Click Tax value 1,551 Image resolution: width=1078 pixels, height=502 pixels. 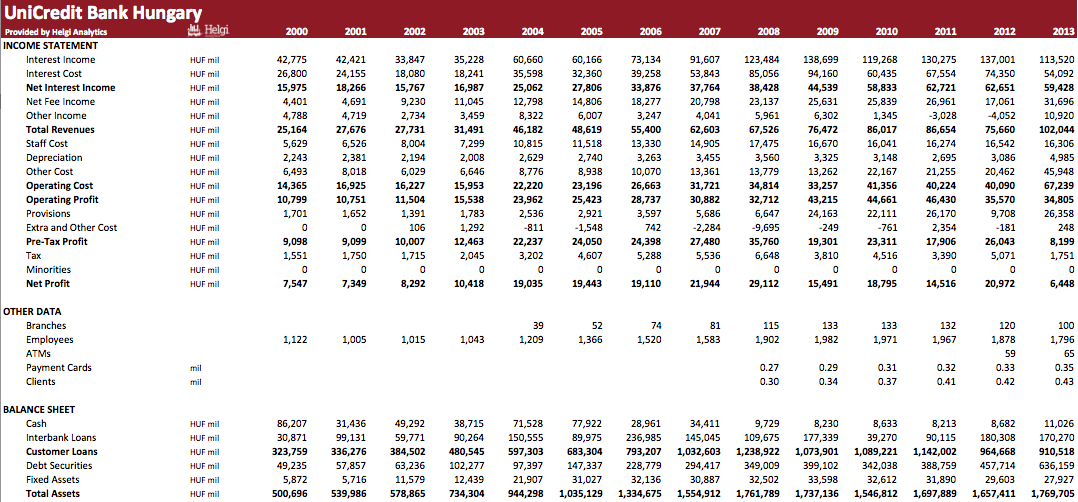click(295, 256)
